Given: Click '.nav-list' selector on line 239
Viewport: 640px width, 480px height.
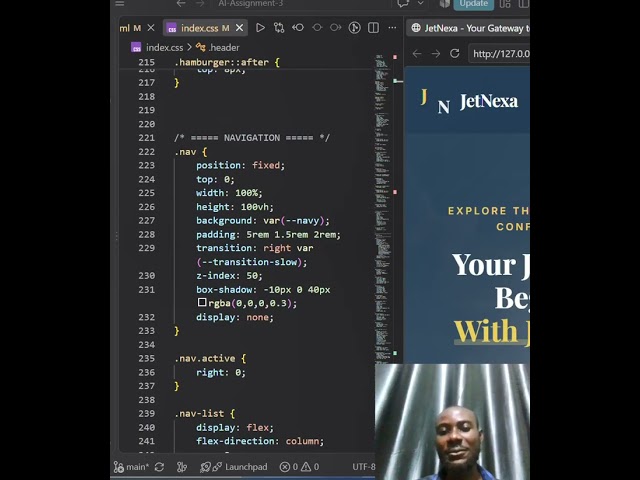Looking at the screenshot, I should coord(199,413).
